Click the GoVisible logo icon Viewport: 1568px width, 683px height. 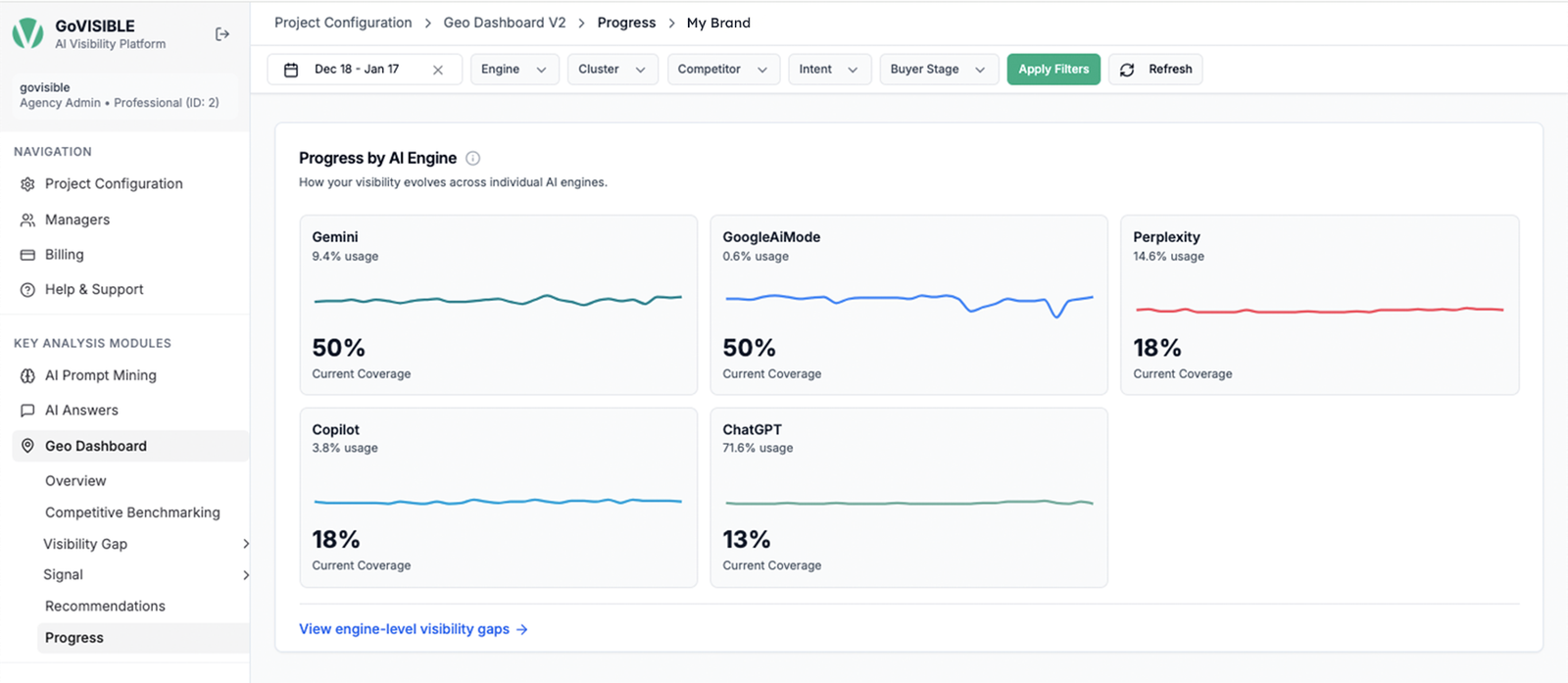tap(27, 34)
